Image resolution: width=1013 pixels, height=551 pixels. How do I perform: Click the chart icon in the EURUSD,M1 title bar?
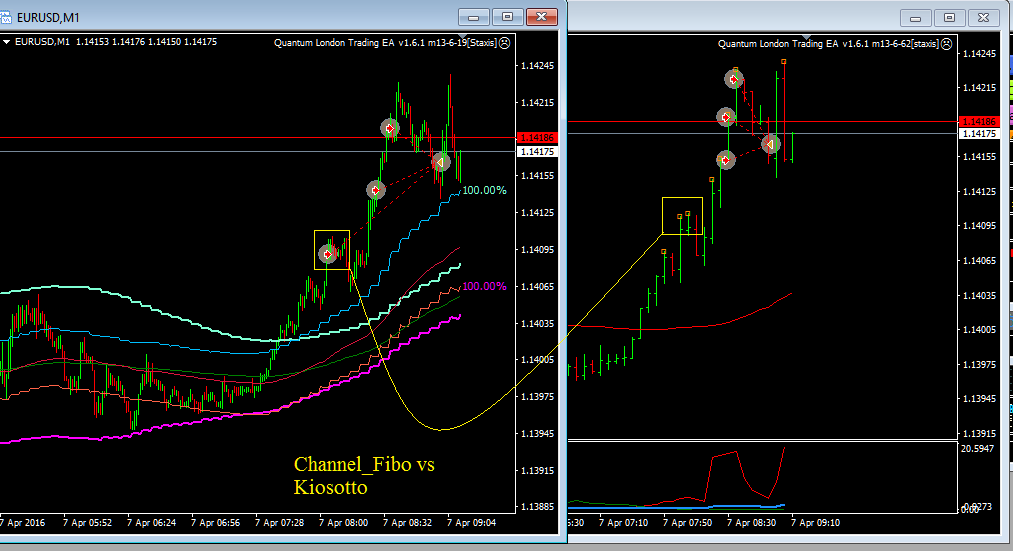click(x=5, y=17)
